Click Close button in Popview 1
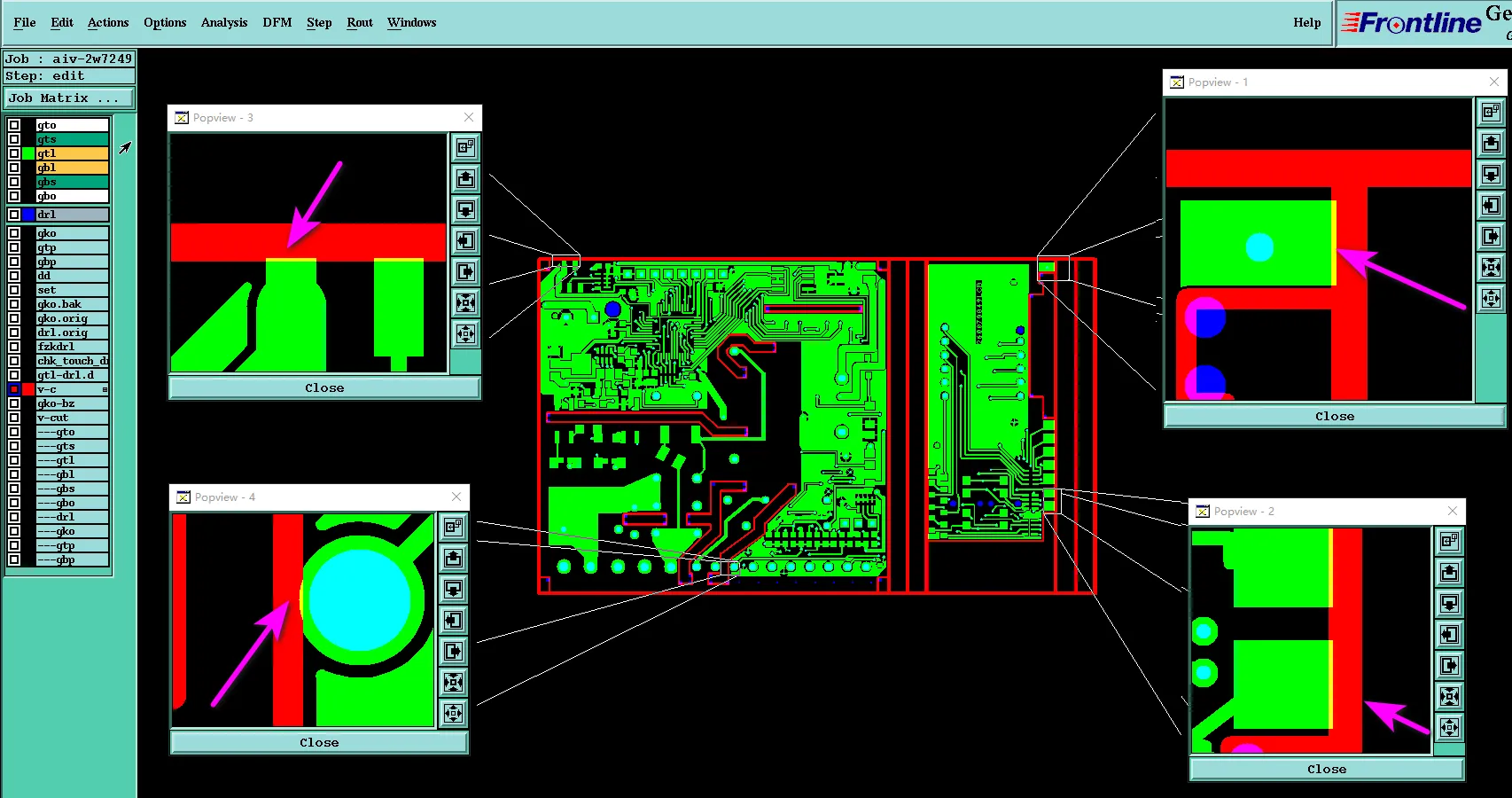1512x798 pixels. pyautogui.click(x=1335, y=417)
